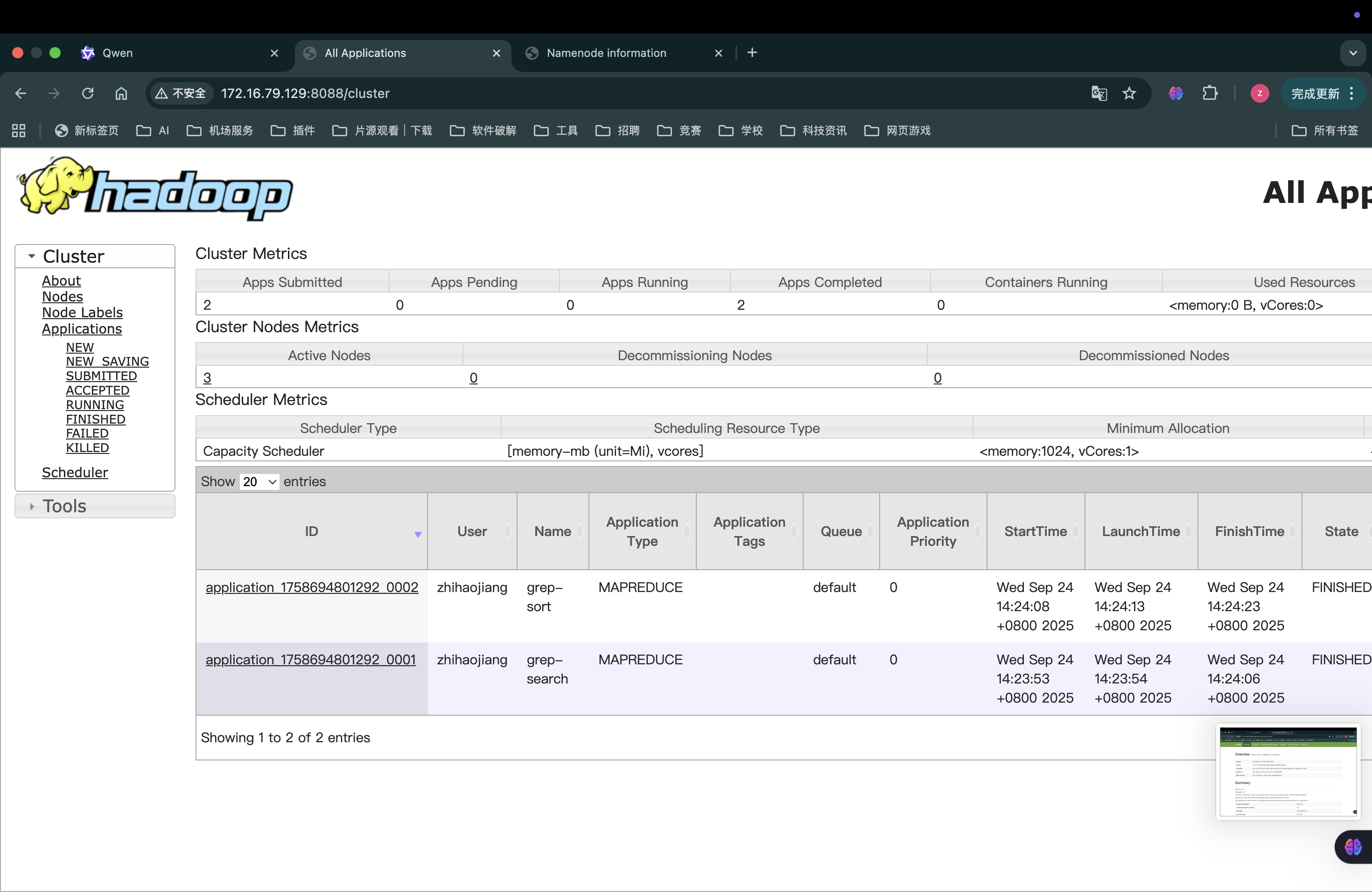Sort applications by the ID column
This screenshot has width=1372, height=892.
pos(311,531)
